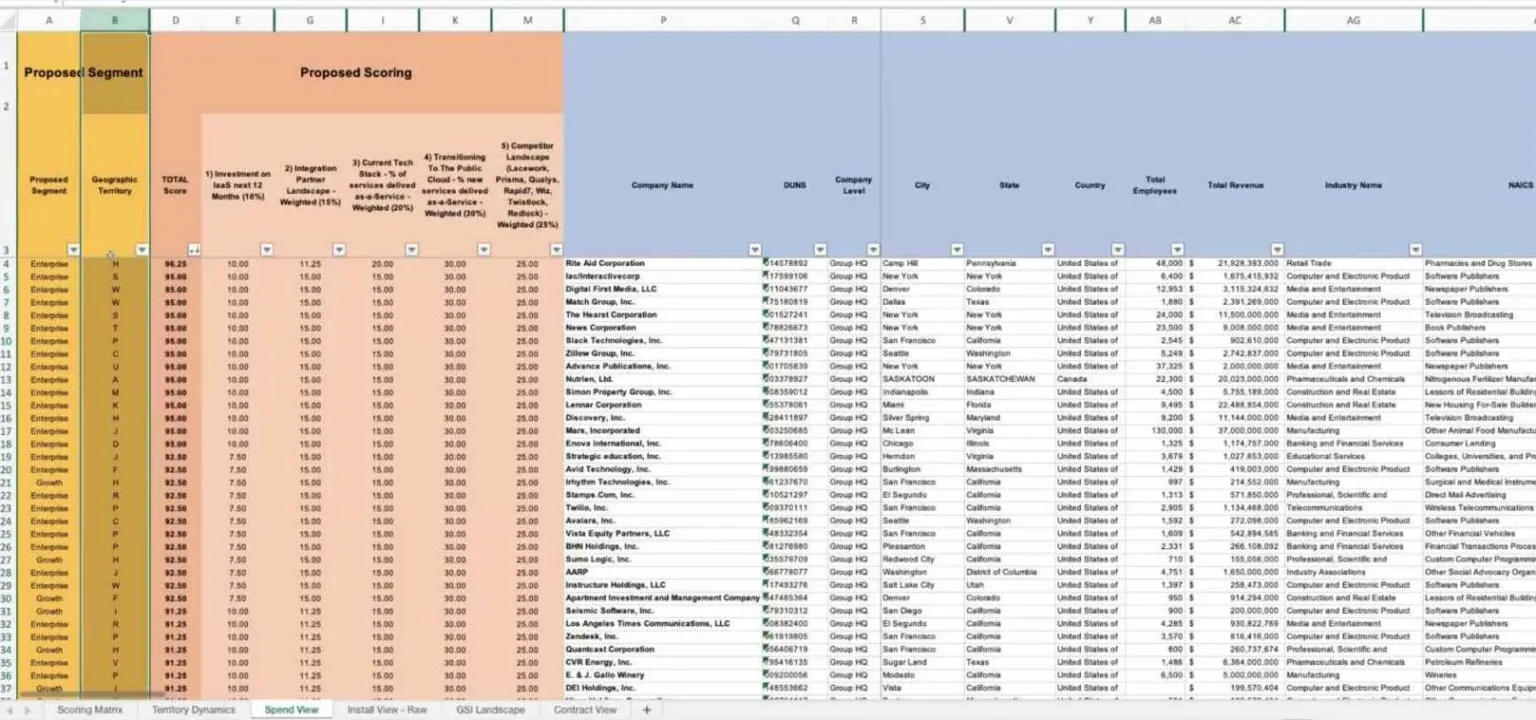Select the Canada country cell
Viewport: 1536px width, 720px height.
[1090, 380]
